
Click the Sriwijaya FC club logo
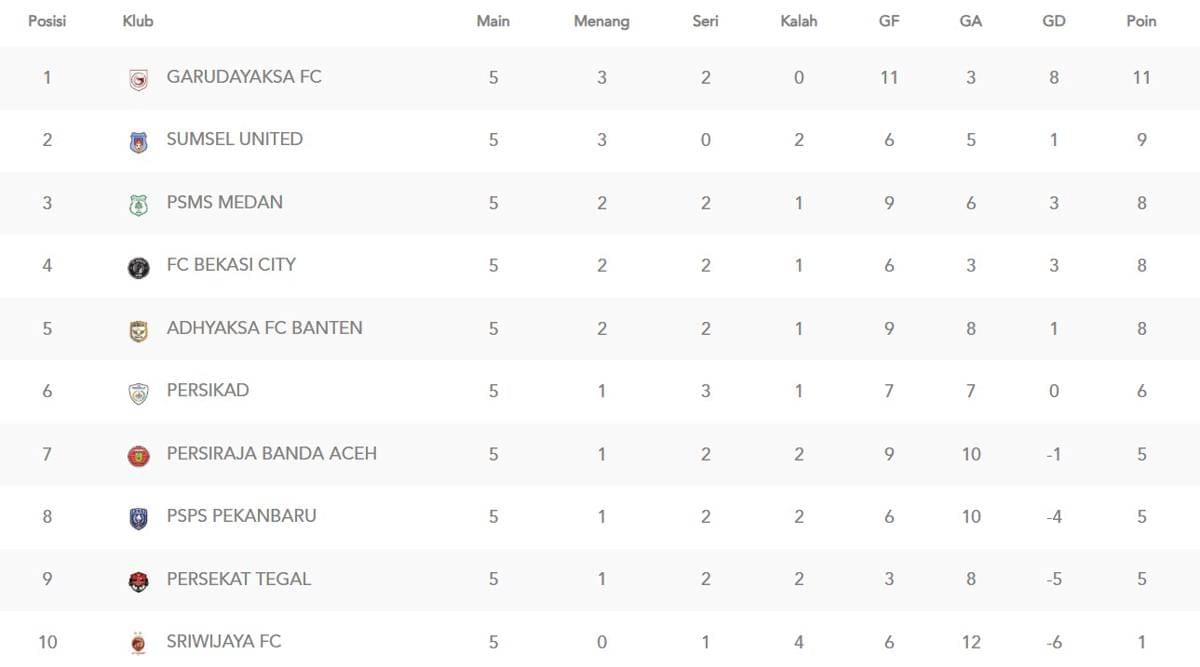coord(139,643)
